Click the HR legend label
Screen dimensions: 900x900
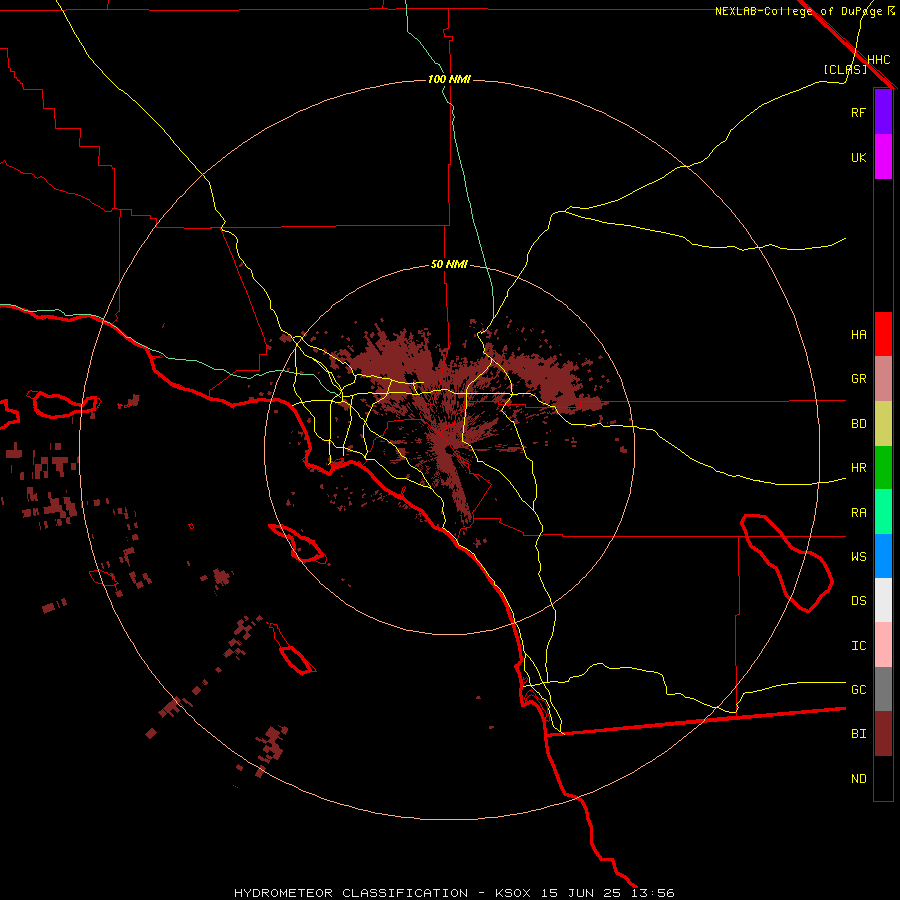[858, 468]
